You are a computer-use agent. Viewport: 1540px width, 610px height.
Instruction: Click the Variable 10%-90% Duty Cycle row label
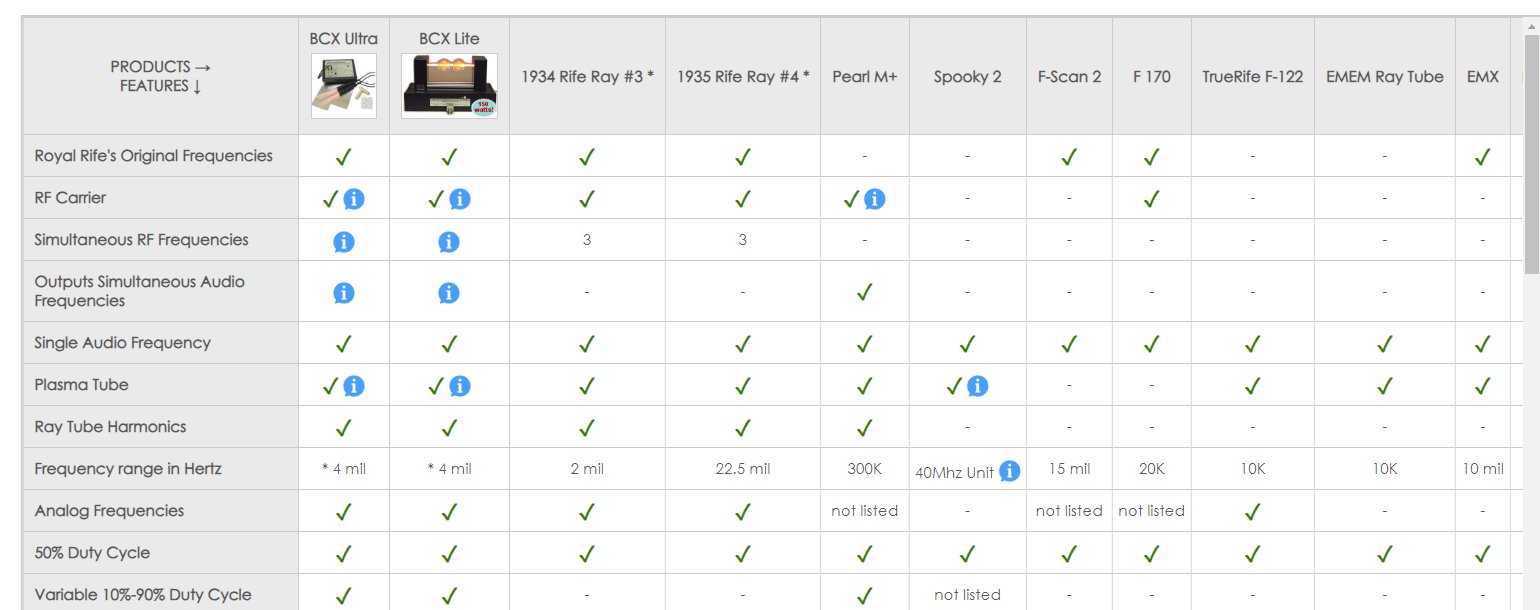pos(143,595)
